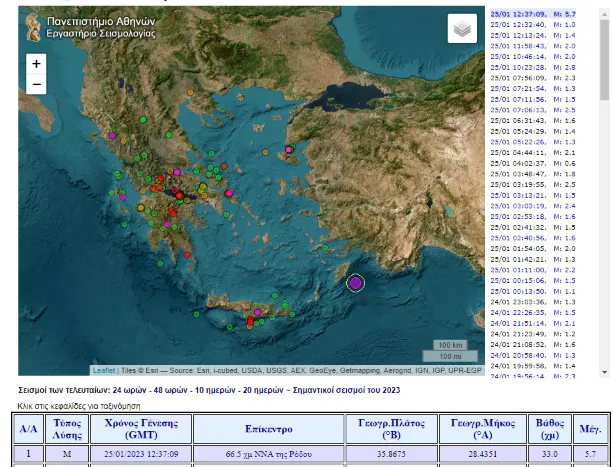The height and width of the screenshot is (467, 613).
Task: Select list entry 25/01 01:11:00 M: 2.2
Action: (x=533, y=270)
